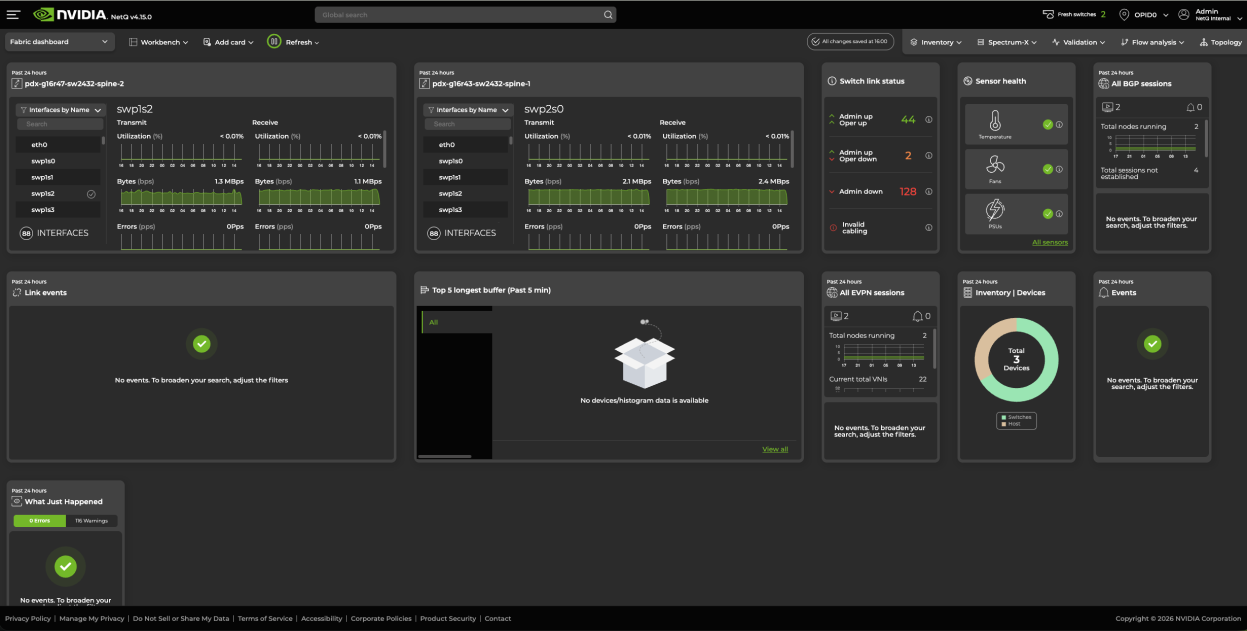Open the hamburger navigation menu

coord(13,15)
